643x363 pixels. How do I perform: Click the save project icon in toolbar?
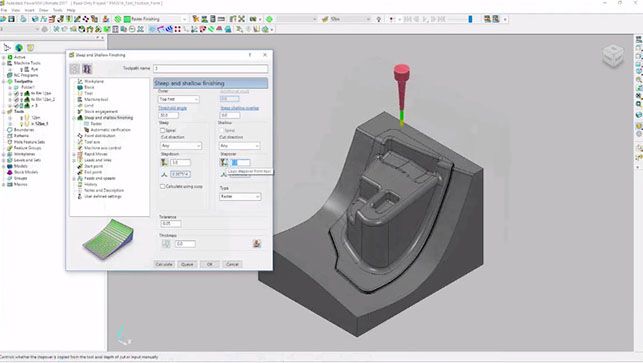tap(11, 19)
